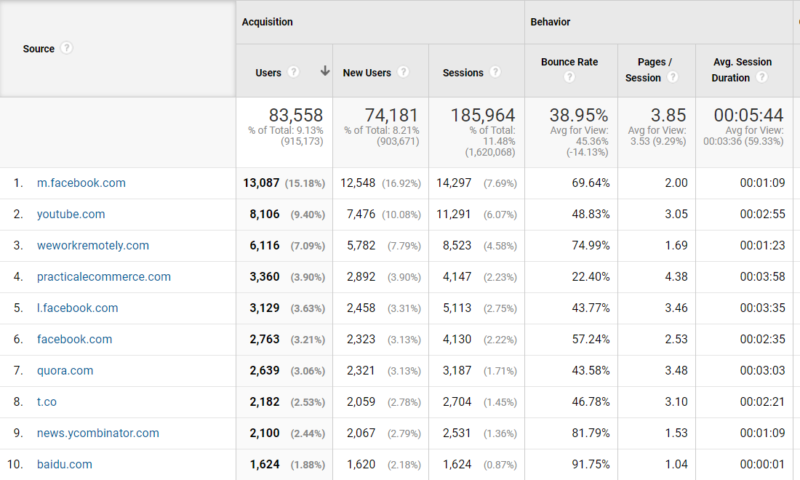Viewport: 800px width, 480px height.
Task: Open help icon next to Source header
Action: click(66, 48)
